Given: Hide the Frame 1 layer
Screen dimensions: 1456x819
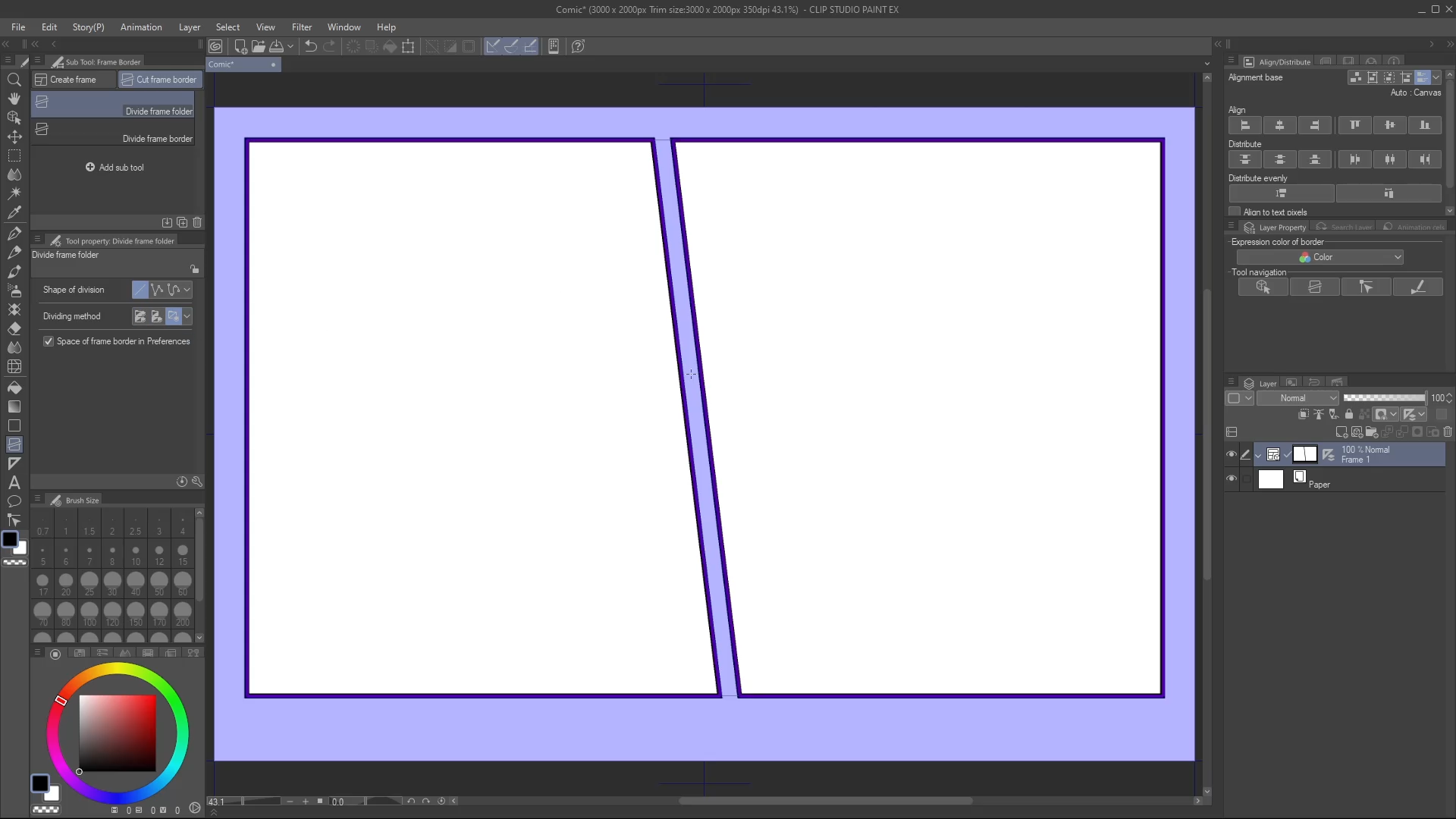Looking at the screenshot, I should click(1231, 454).
